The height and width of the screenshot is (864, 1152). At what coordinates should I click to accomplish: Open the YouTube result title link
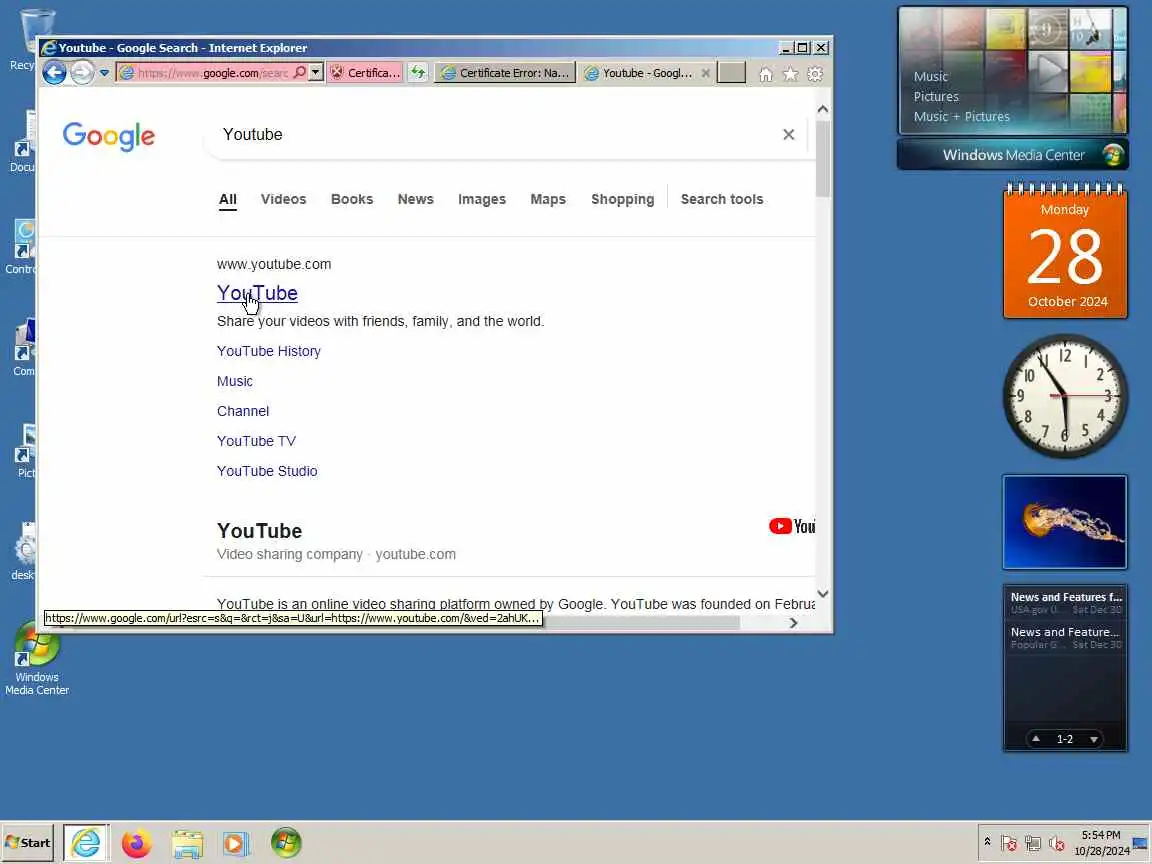(257, 293)
